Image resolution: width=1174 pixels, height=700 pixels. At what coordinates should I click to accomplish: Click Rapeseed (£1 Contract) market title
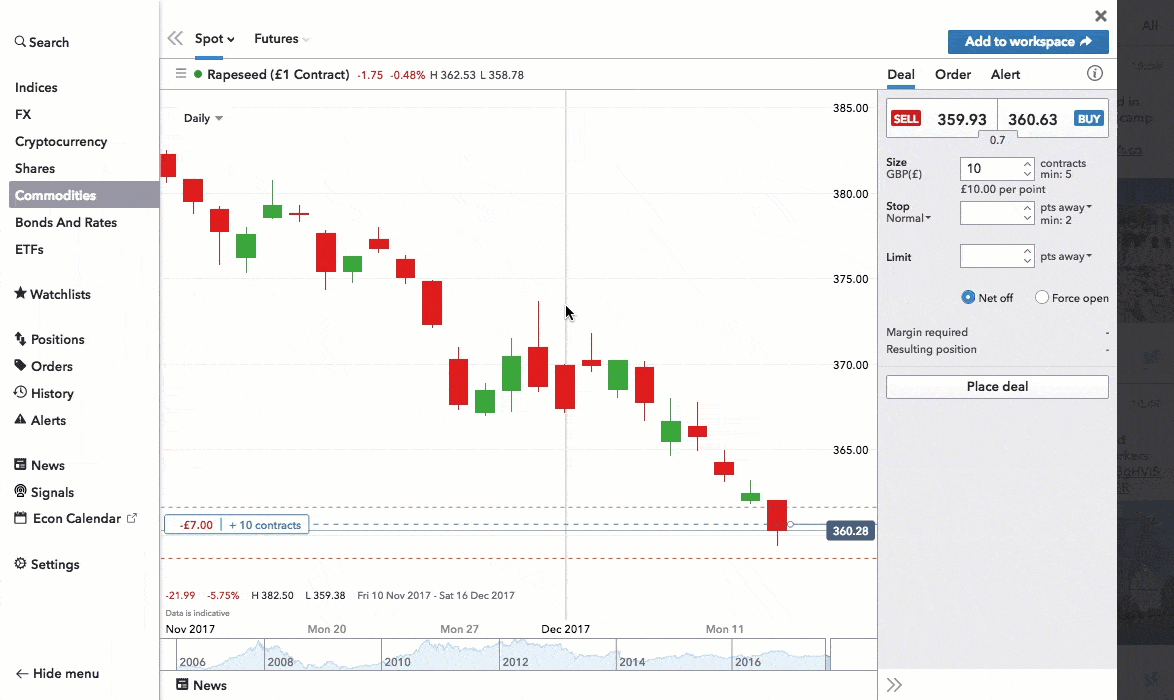278,74
